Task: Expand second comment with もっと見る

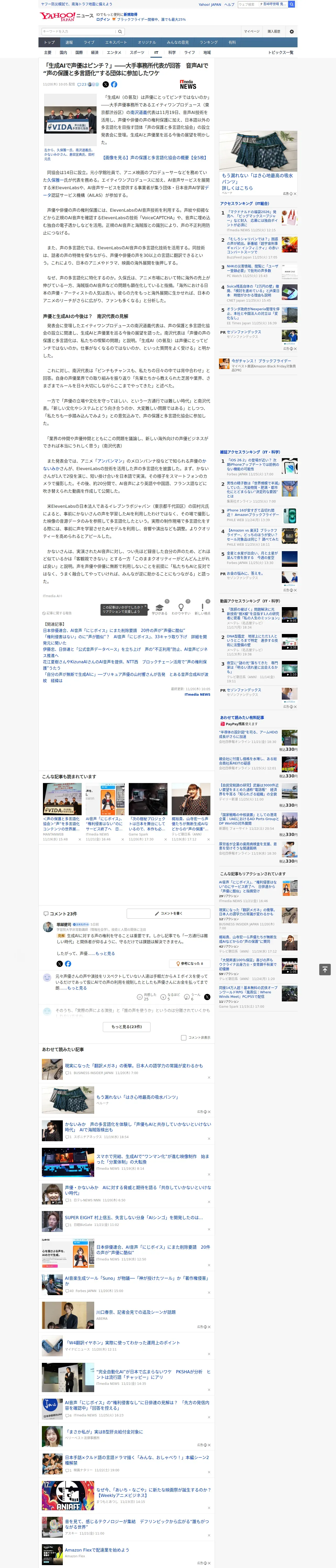Action: coord(77,988)
